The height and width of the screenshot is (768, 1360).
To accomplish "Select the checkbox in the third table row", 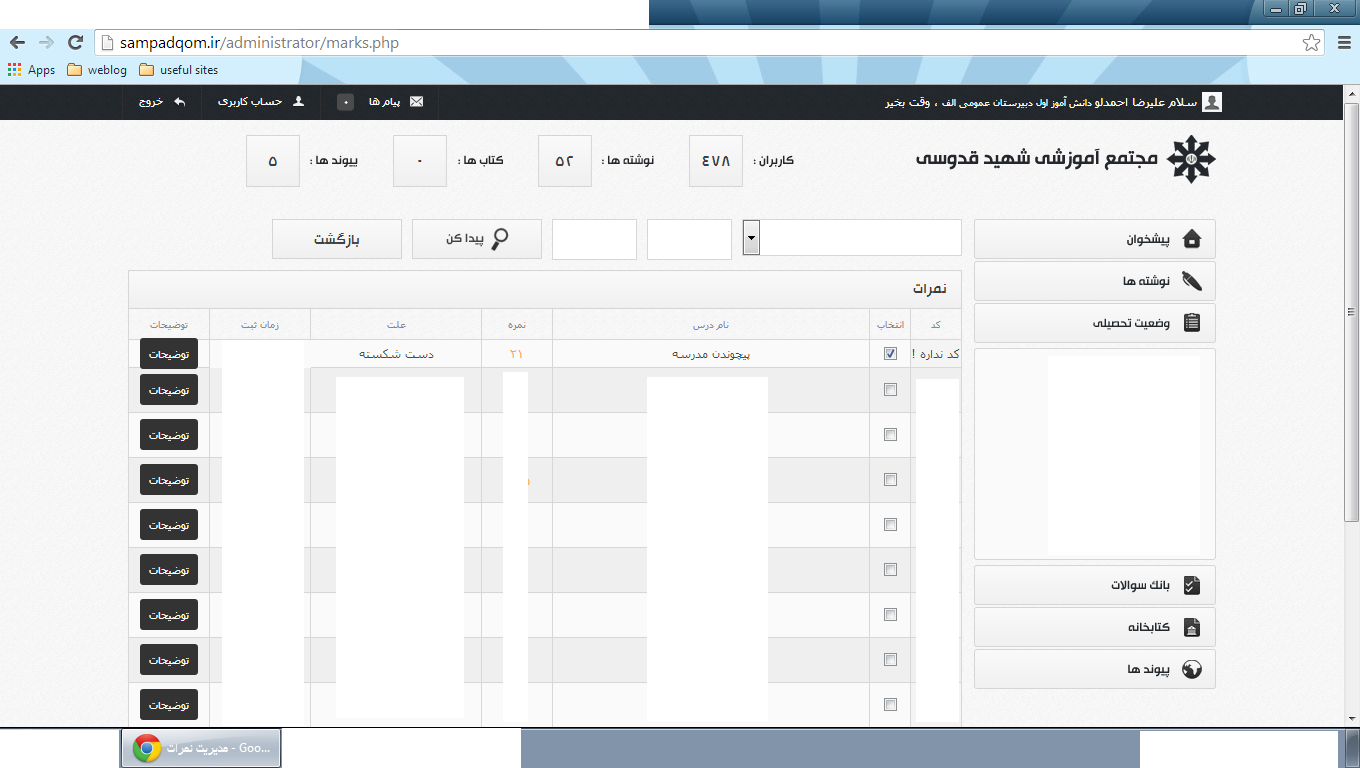I will tap(890, 435).
